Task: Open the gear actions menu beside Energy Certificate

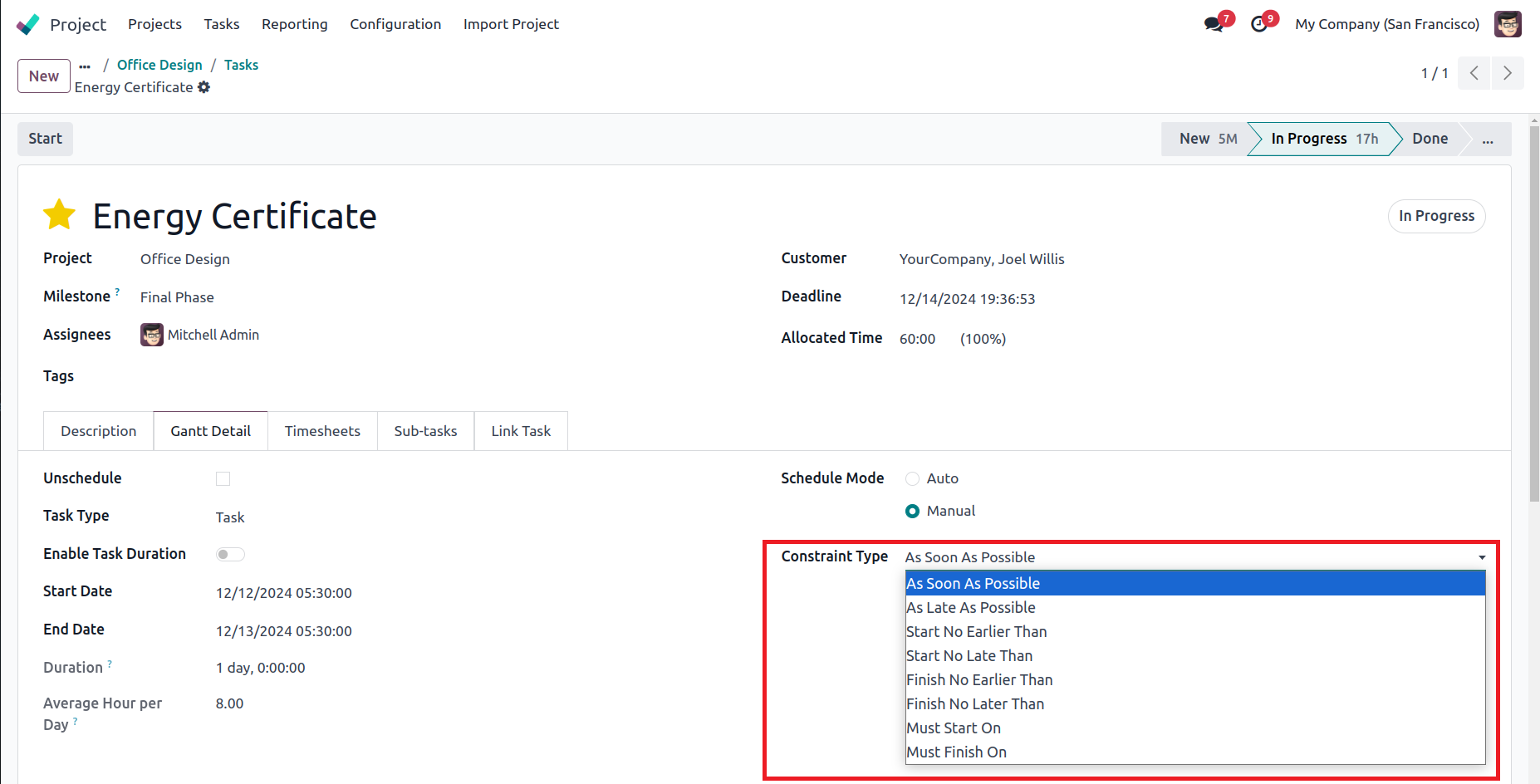Action: 204,87
